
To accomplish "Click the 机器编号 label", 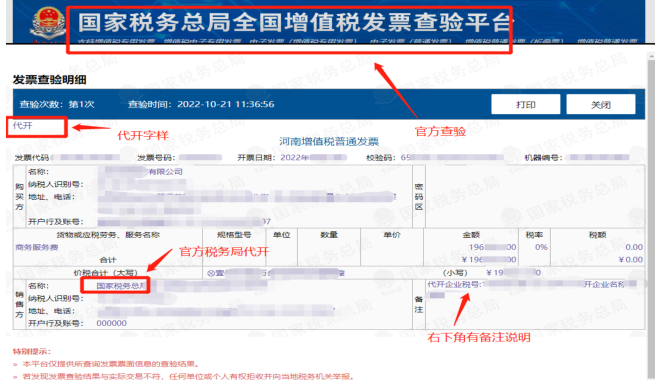I will point(543,157).
